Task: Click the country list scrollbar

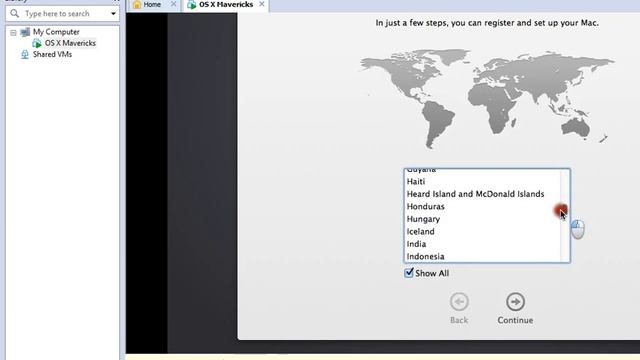Action: click(565, 216)
